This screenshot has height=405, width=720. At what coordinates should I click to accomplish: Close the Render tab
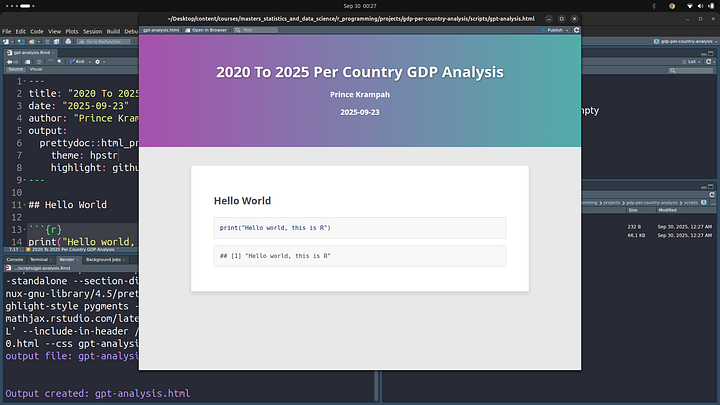click(x=77, y=259)
